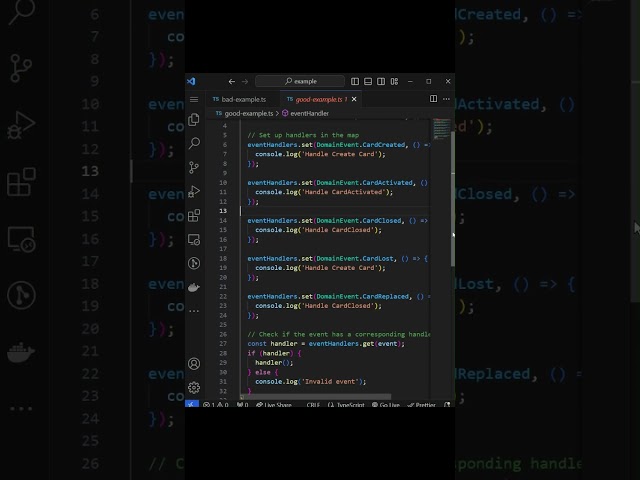
Task: Close the good-example.ts tab
Action: 354,99
